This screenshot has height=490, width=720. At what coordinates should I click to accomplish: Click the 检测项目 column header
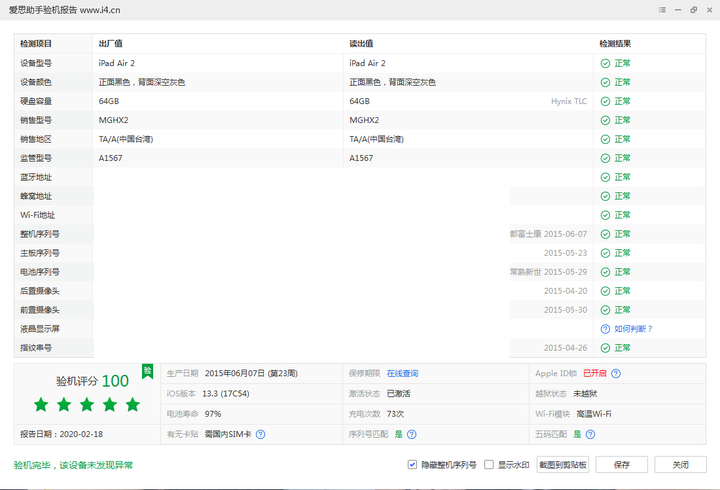tap(36, 44)
